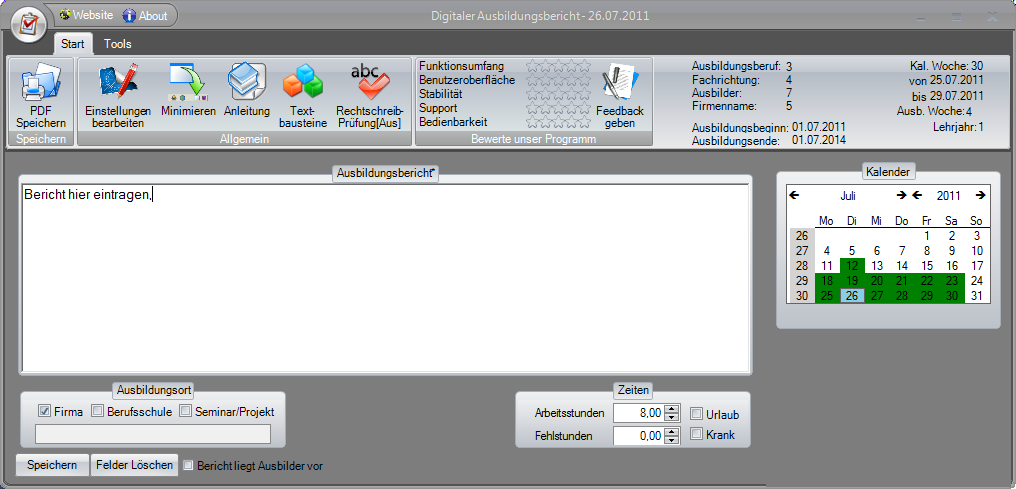Click the Felder Löschen button
1016x489 pixels.
[134, 465]
